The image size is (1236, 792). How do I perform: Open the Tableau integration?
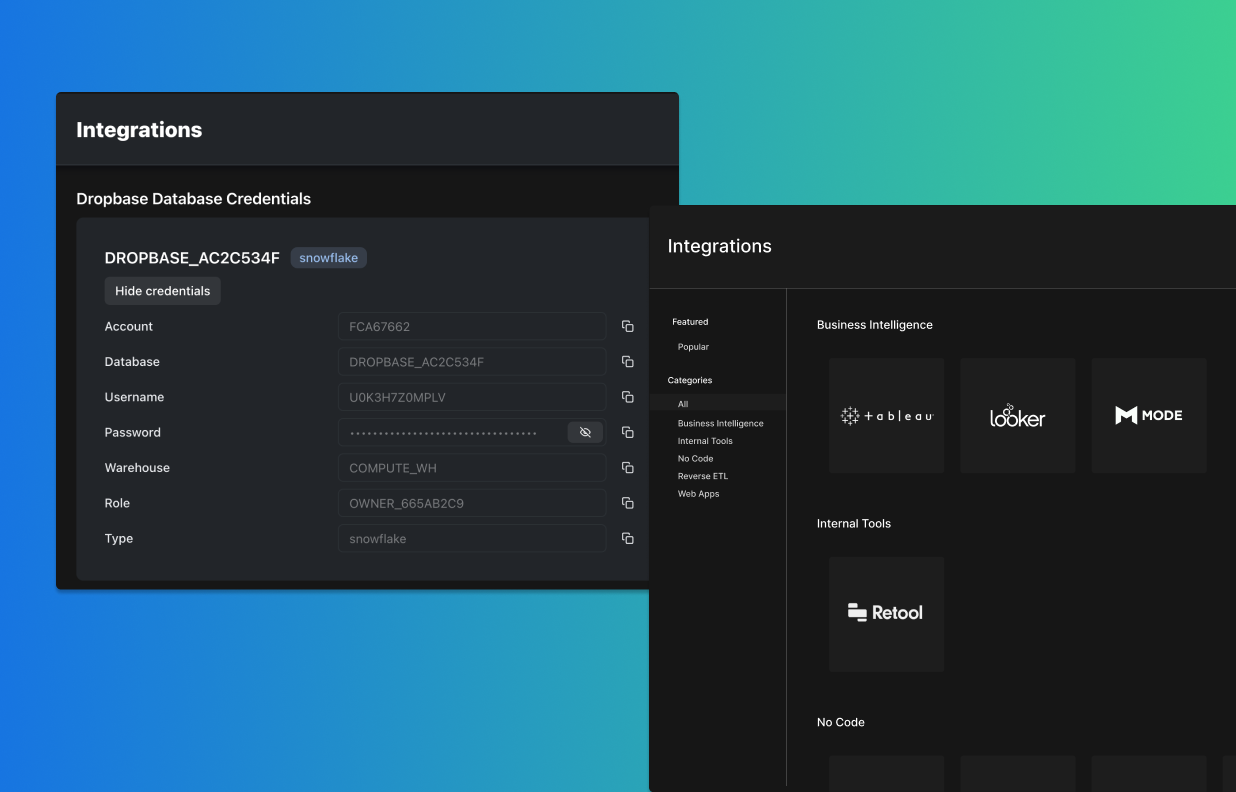[886, 415]
